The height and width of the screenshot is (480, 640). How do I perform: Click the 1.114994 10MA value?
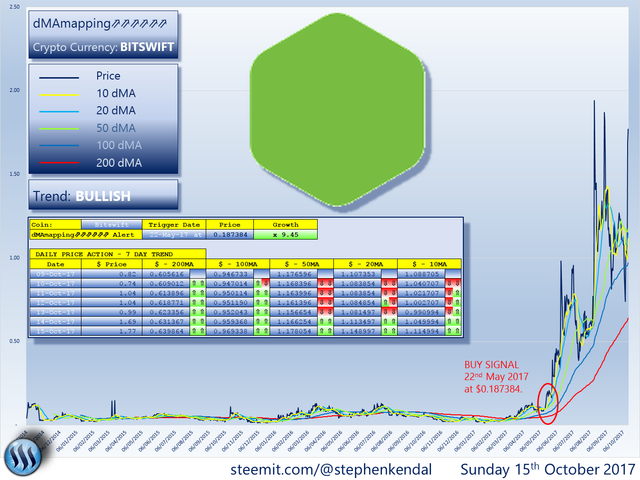click(x=422, y=331)
